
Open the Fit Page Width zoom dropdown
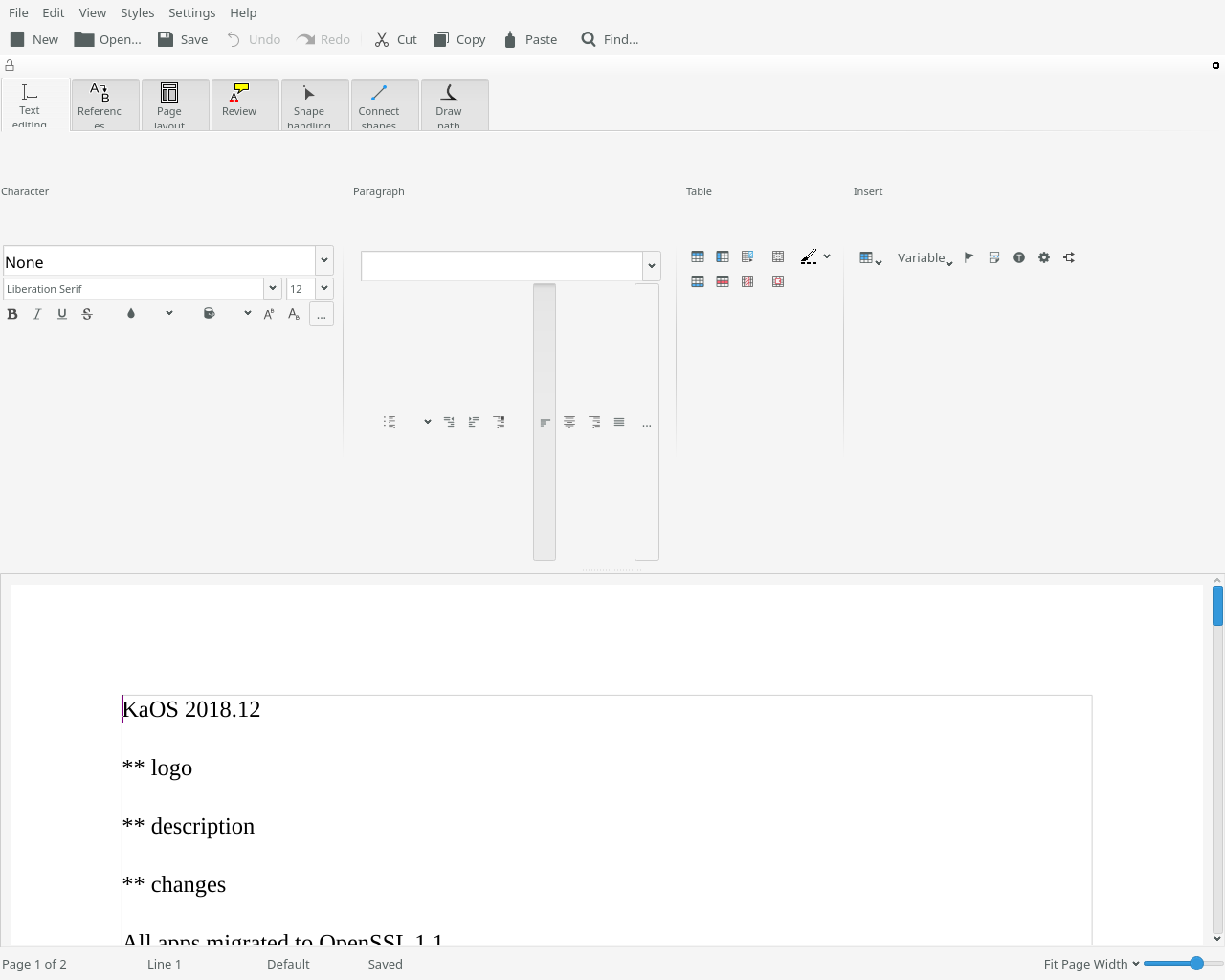tap(1091, 964)
